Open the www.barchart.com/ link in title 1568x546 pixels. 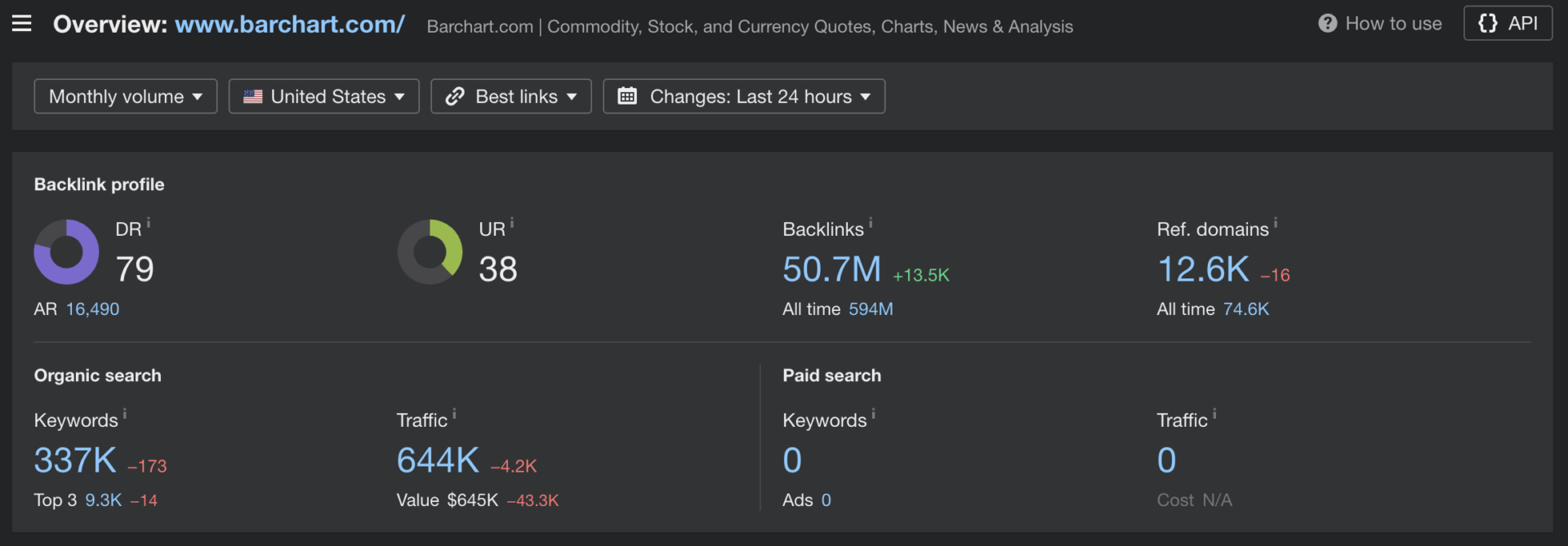click(289, 24)
